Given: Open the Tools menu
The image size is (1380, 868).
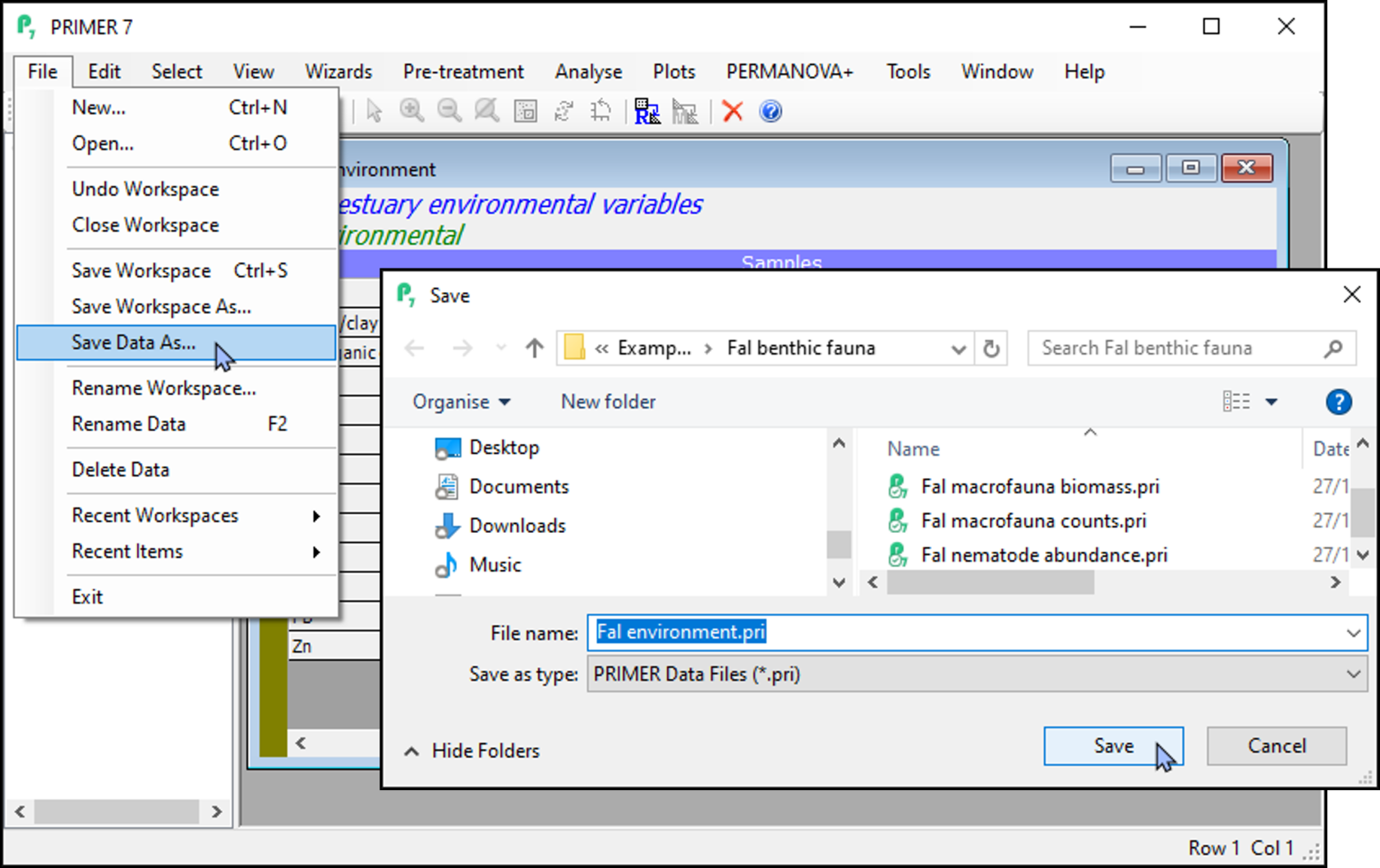Looking at the screenshot, I should [908, 71].
